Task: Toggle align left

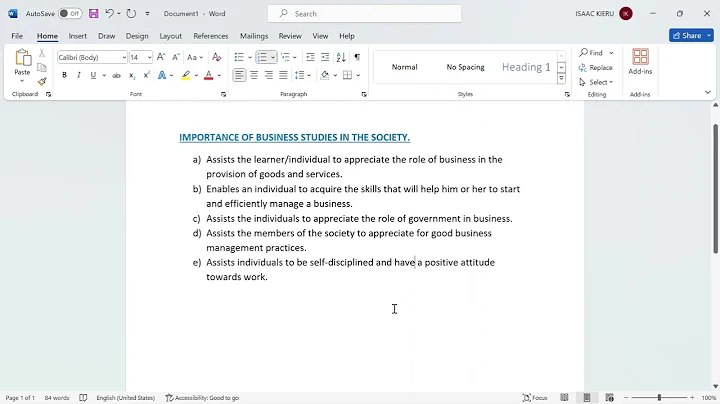Action: pyautogui.click(x=239, y=75)
